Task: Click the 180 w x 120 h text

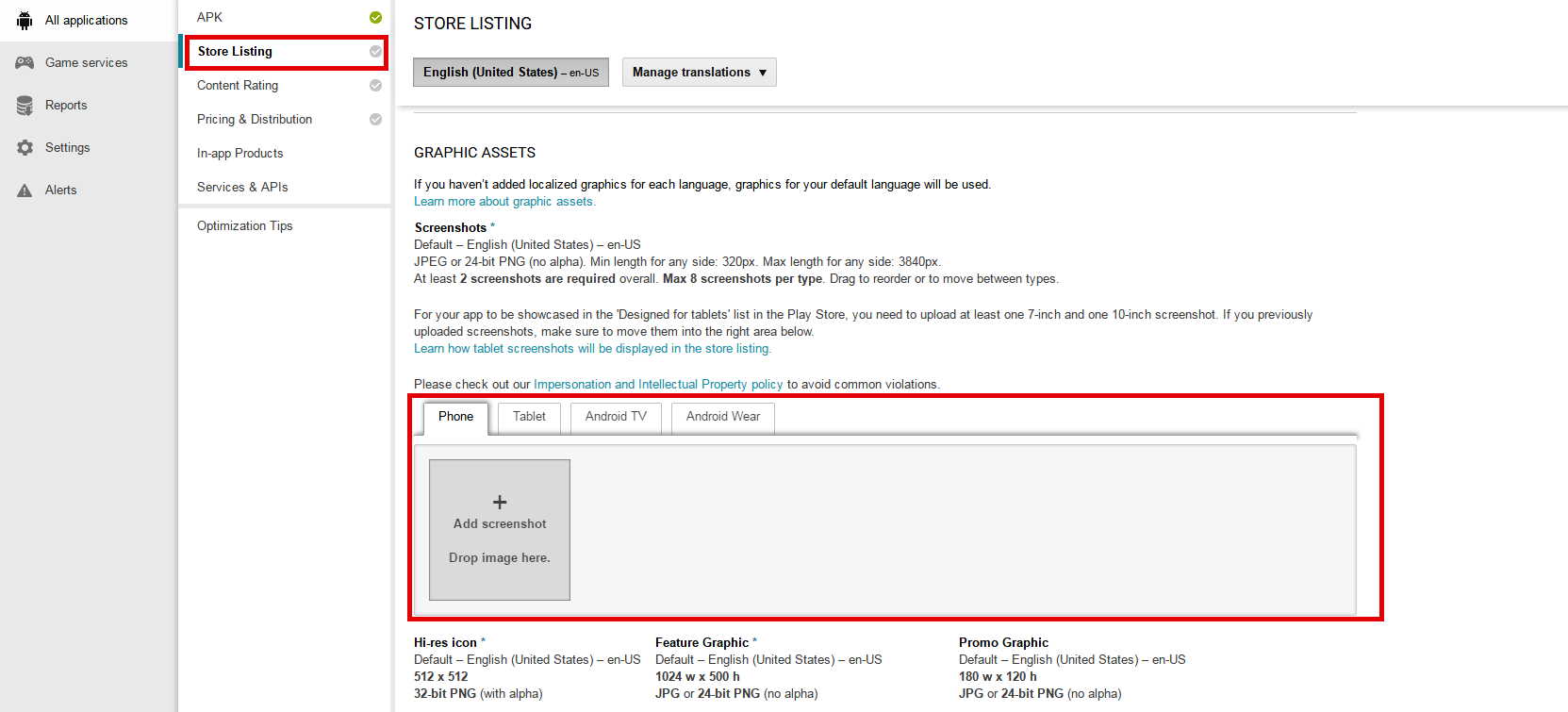Action: [998, 677]
